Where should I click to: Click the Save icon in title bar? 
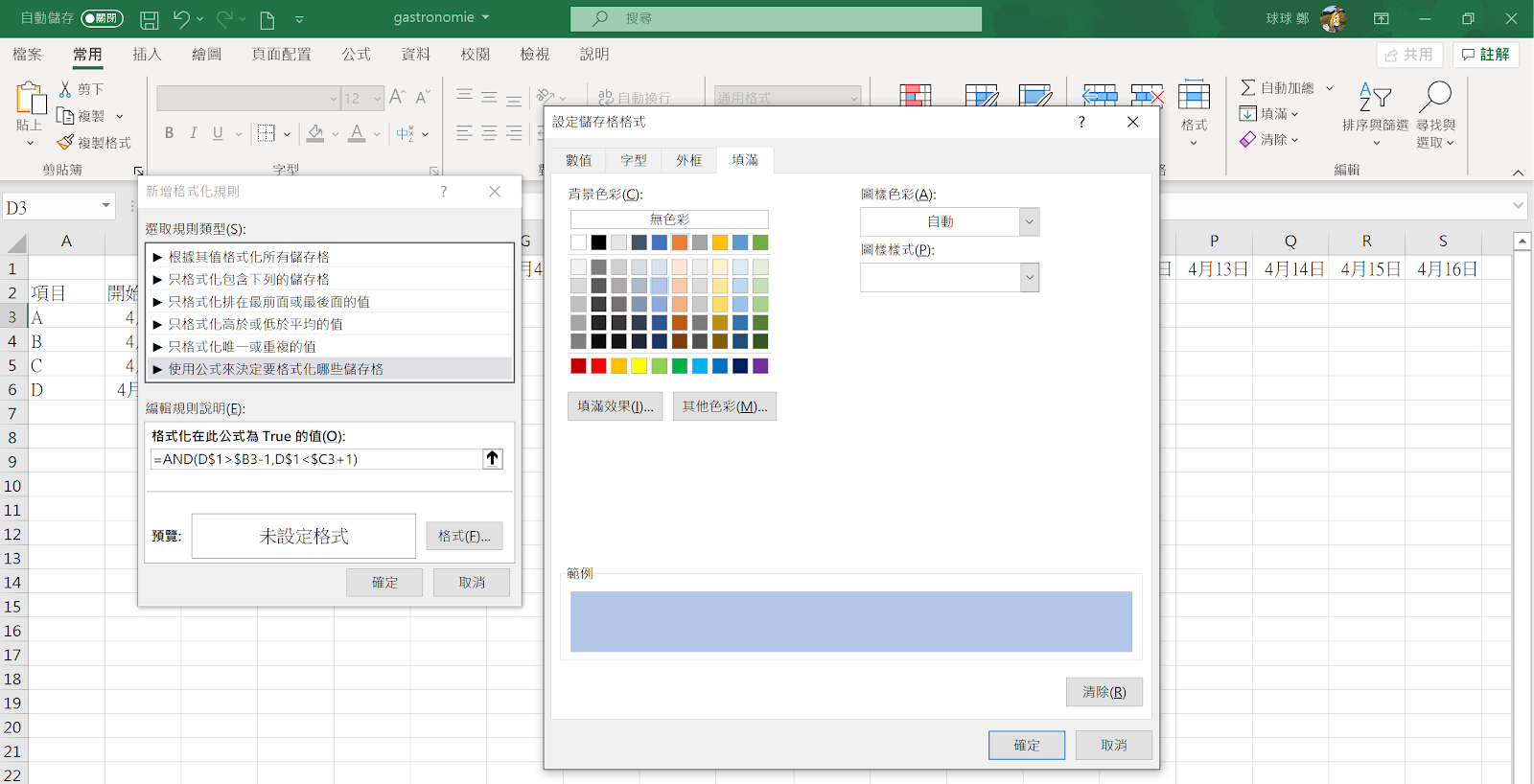pyautogui.click(x=149, y=19)
